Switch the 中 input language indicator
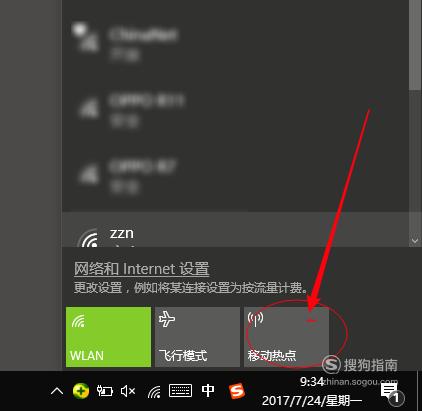Screen dimensions: 422x411 pos(208,390)
